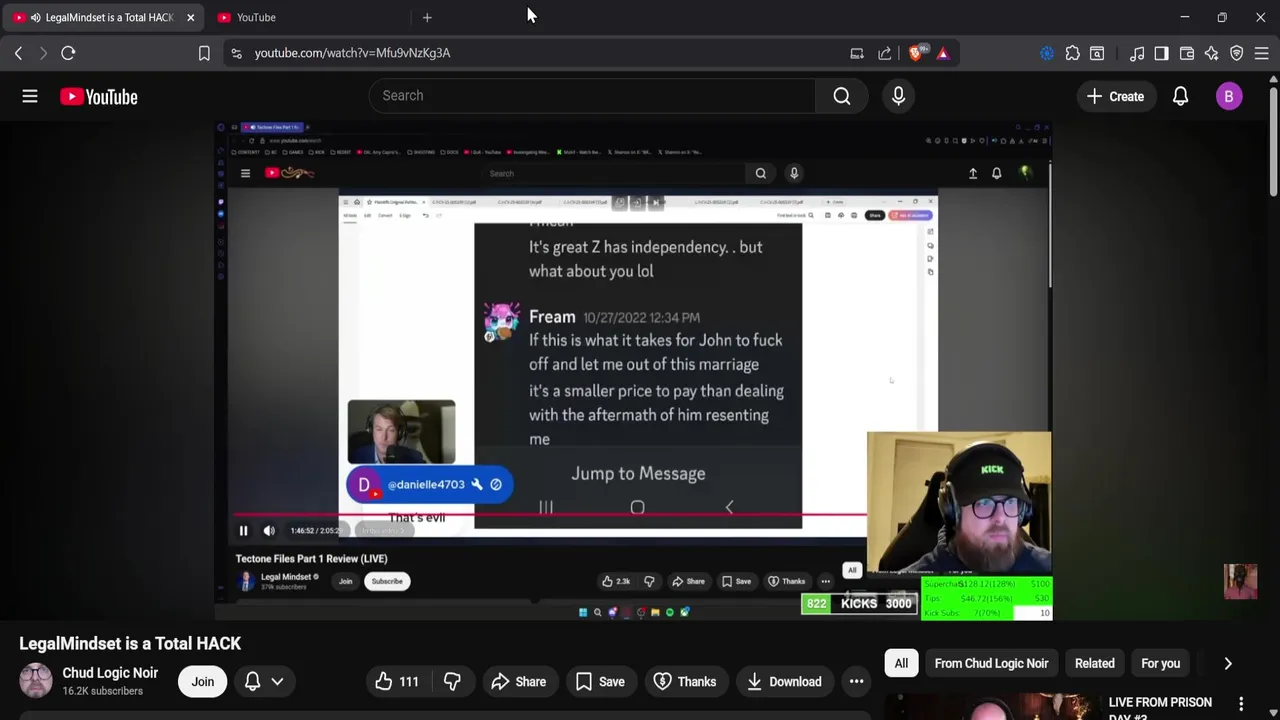Click the magnifier search button
1280x720 pixels.
click(x=842, y=96)
